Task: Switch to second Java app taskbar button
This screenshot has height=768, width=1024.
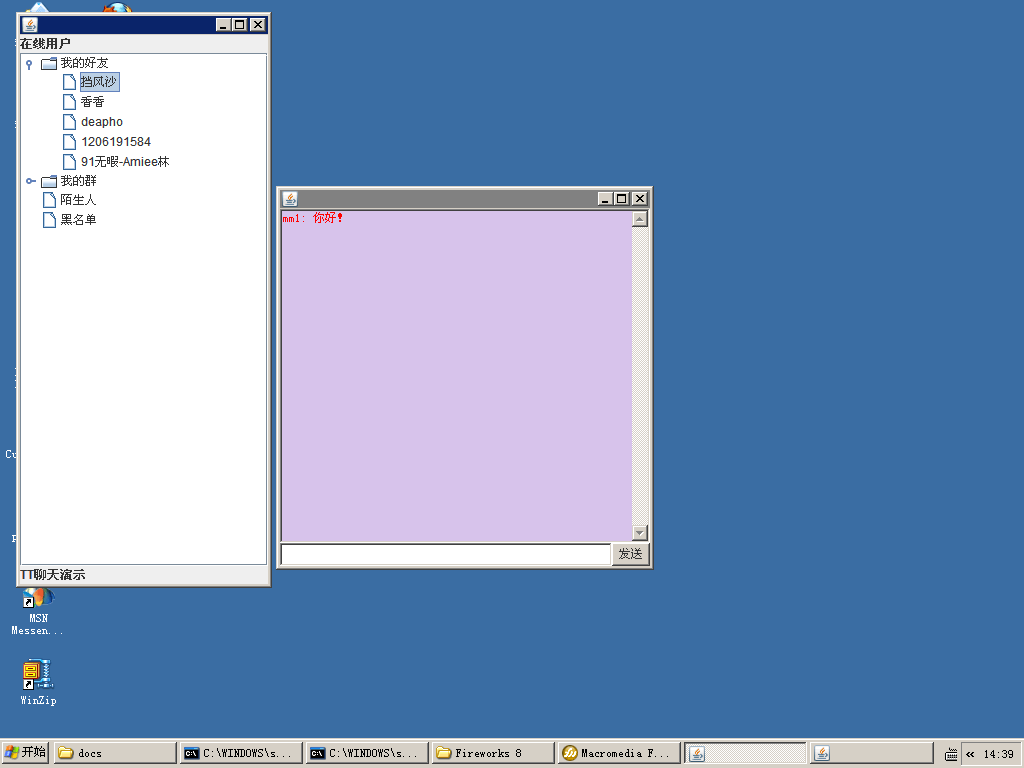Action: click(x=871, y=753)
